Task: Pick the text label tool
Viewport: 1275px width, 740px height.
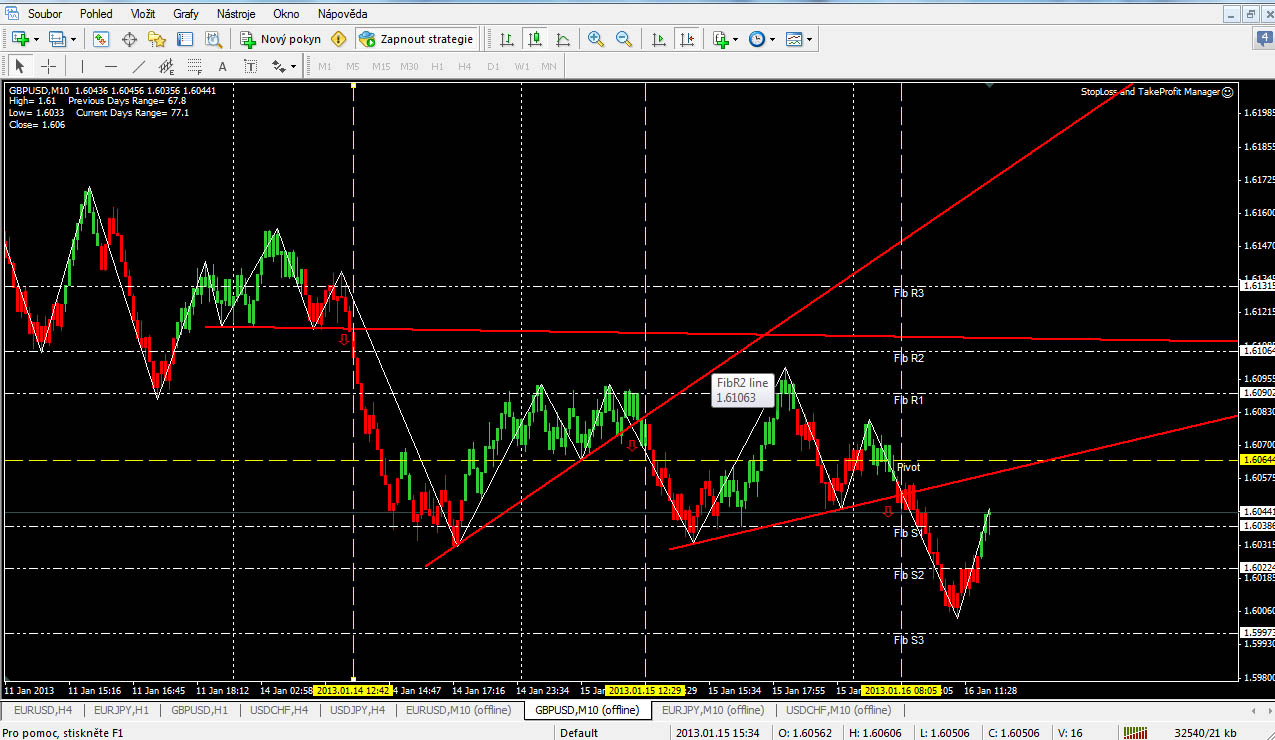Action: click(x=222, y=67)
